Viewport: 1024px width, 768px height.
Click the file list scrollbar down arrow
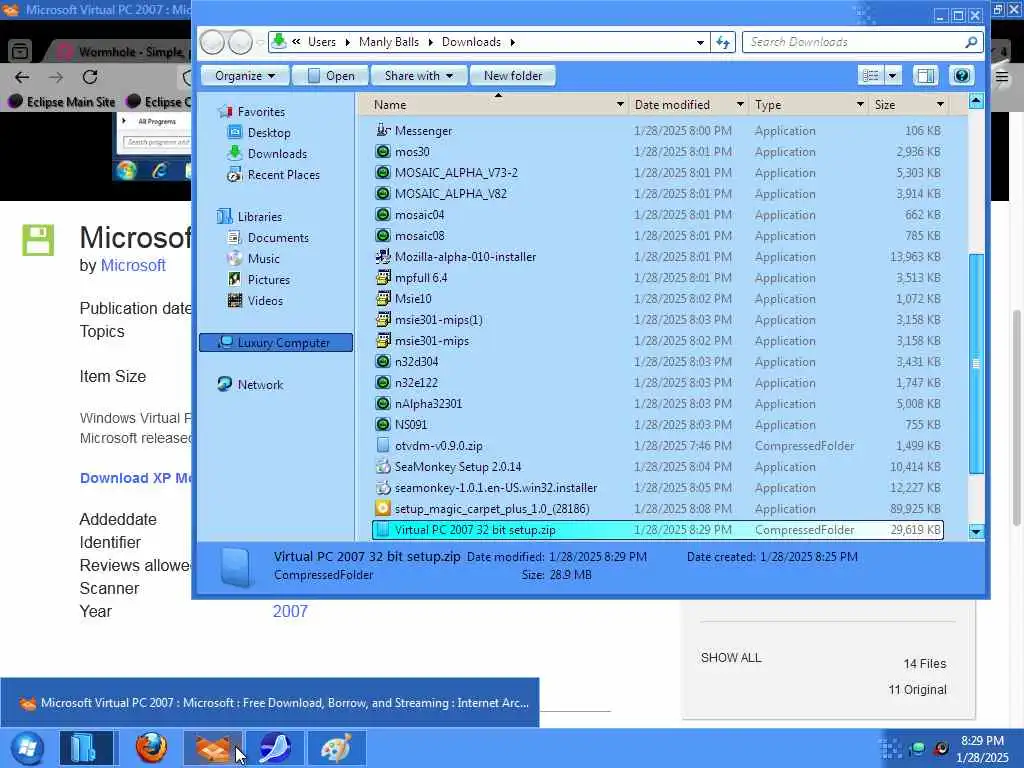pos(976,532)
